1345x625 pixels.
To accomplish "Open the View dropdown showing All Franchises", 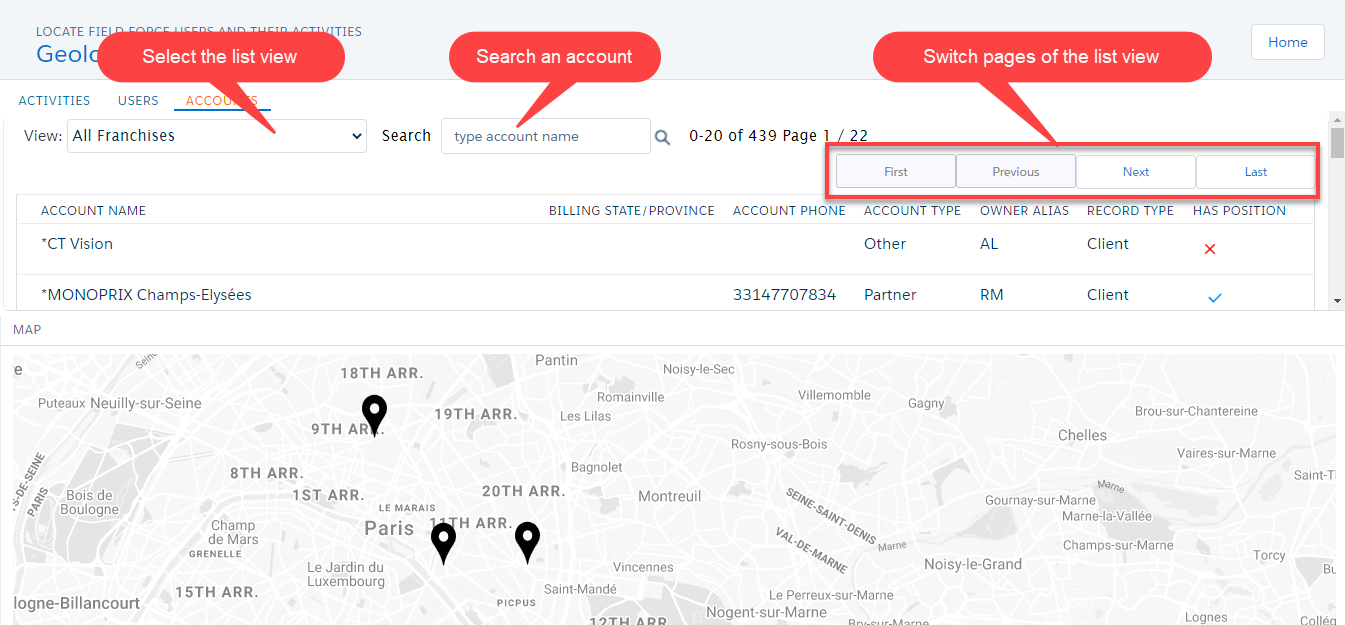I will pyautogui.click(x=216, y=135).
